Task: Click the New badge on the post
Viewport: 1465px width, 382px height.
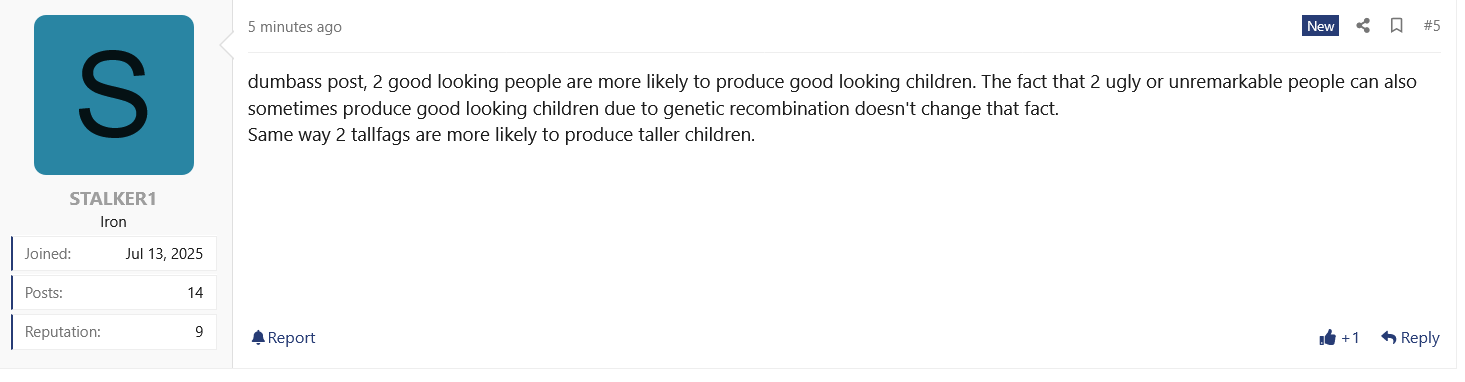Action: pos(1320,26)
